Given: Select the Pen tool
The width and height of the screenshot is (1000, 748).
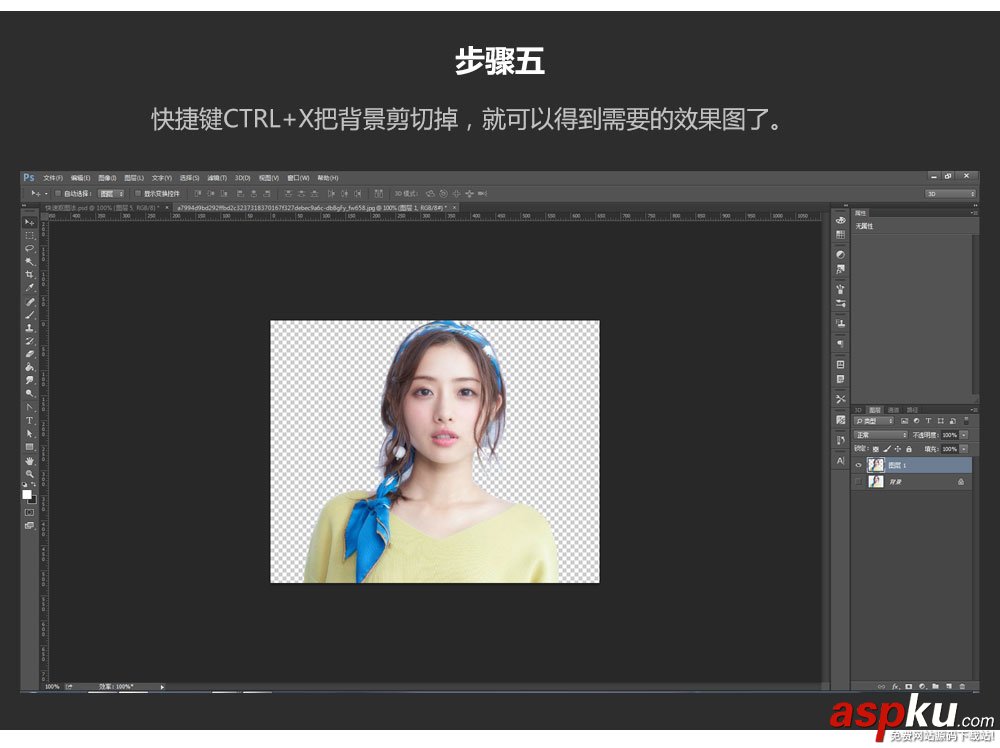Looking at the screenshot, I should coord(29,407).
